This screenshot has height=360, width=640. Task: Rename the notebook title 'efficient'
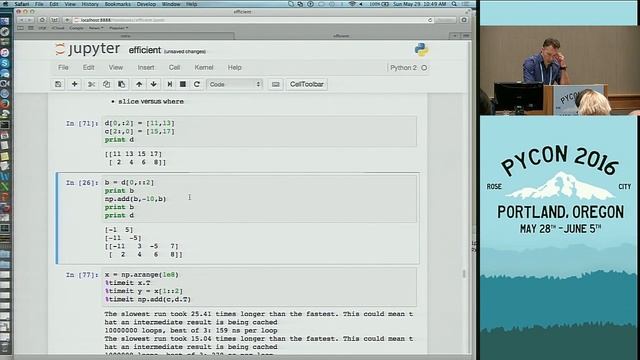(x=145, y=50)
